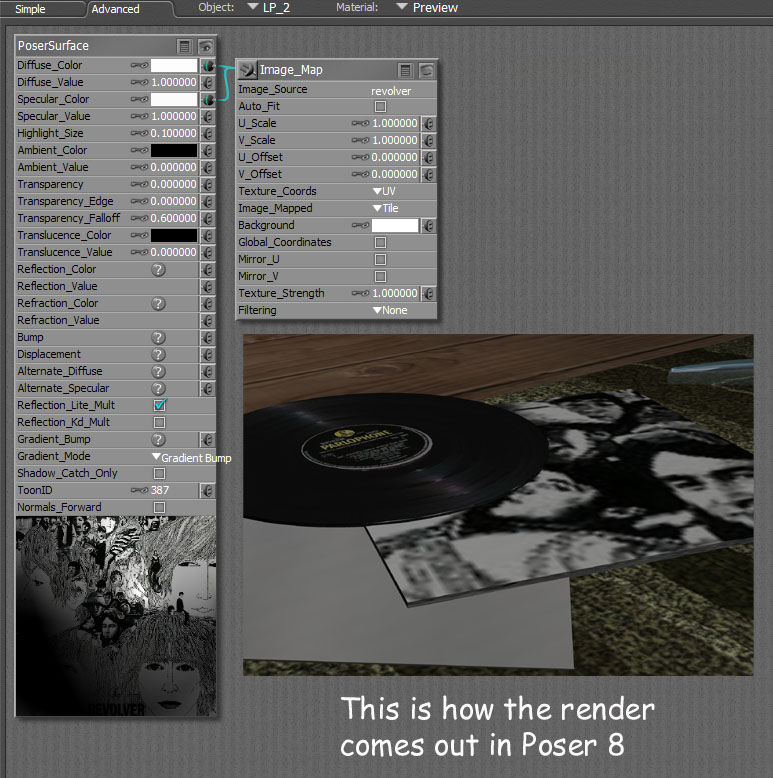Viewport: 773px width, 778px height.
Task: Click the Transparency_Falloff animation key icon
Action: point(139,218)
